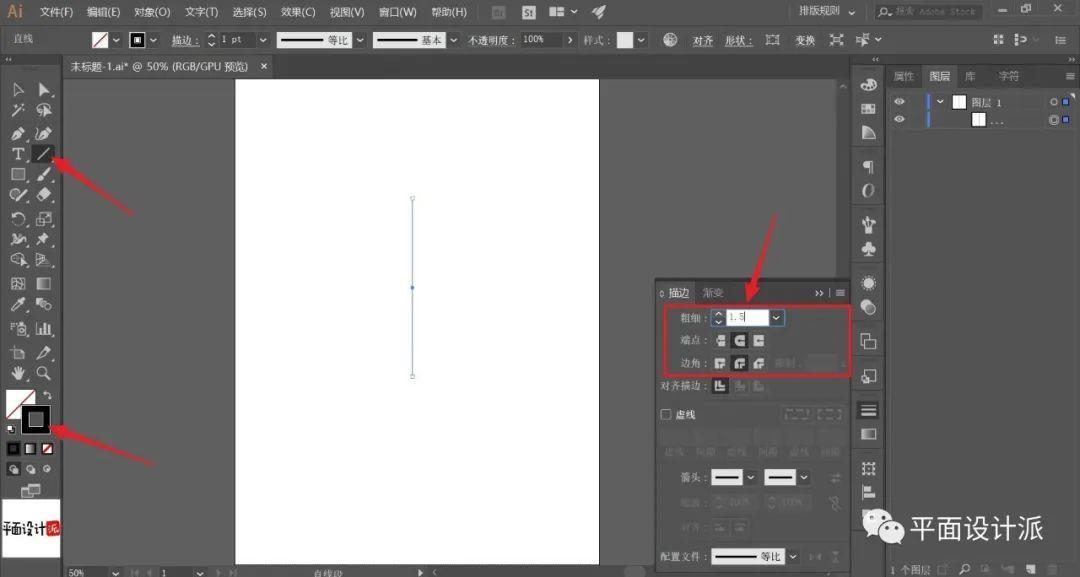Collapse the 图层 1 layer tree
Image resolution: width=1080 pixels, height=577 pixels.
point(940,102)
